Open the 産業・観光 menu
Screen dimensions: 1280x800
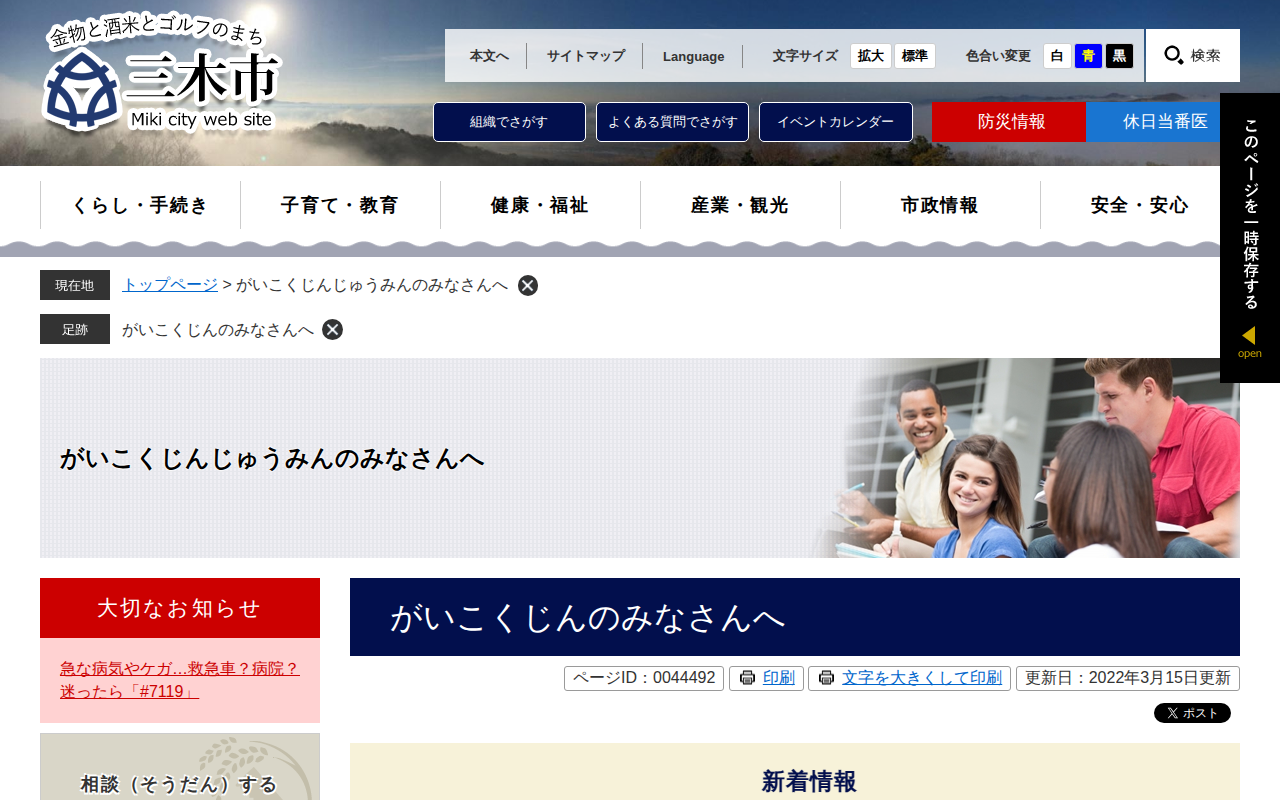(740, 205)
